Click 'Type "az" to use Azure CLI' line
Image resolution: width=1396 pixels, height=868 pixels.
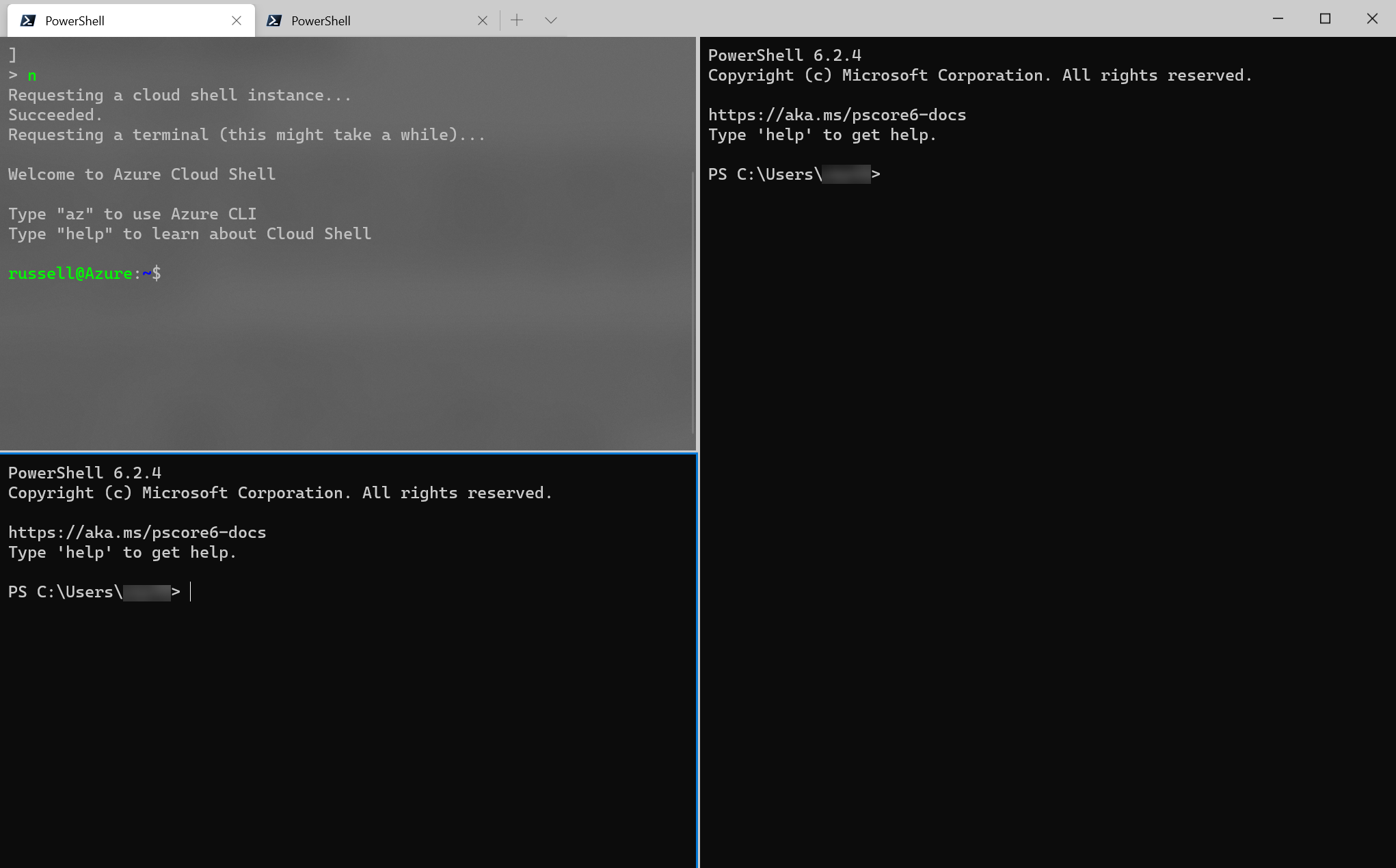point(132,214)
